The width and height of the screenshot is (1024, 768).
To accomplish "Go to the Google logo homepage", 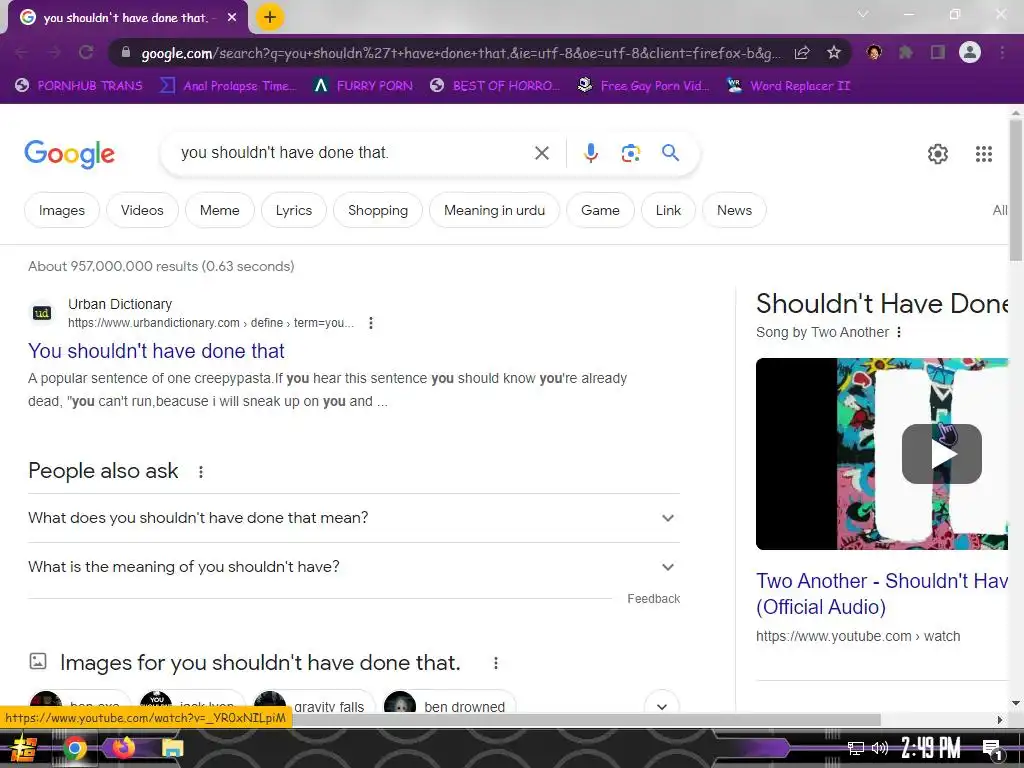I will click(x=70, y=154).
